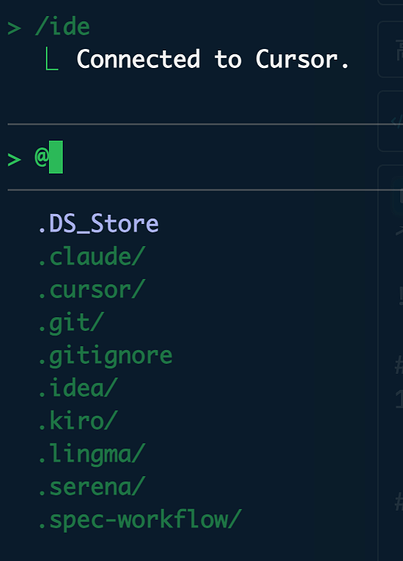Select the .git/ folder entry
Screen dimensions: 403x561
click(71, 323)
